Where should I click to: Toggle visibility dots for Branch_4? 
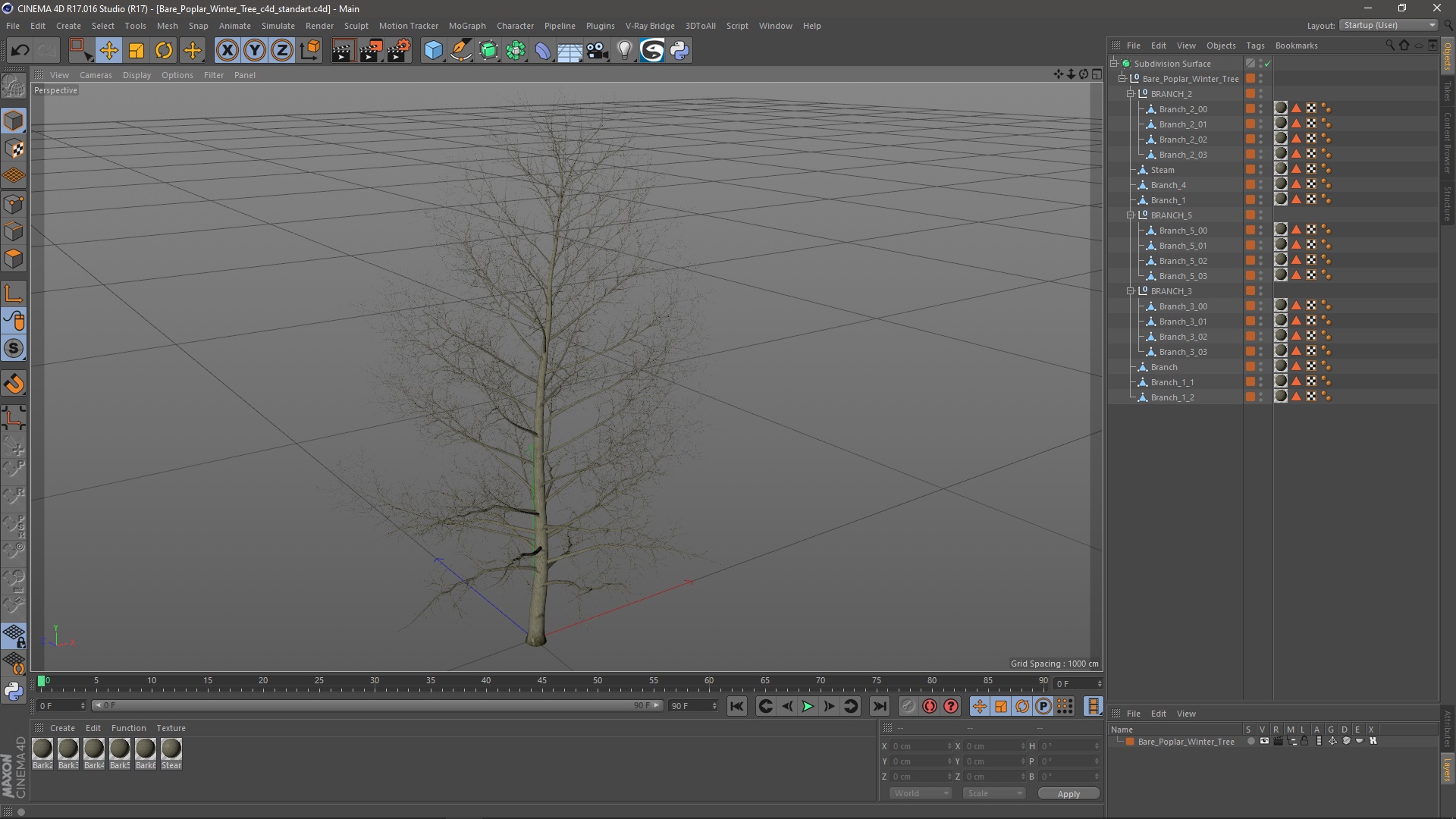pyautogui.click(x=1261, y=185)
